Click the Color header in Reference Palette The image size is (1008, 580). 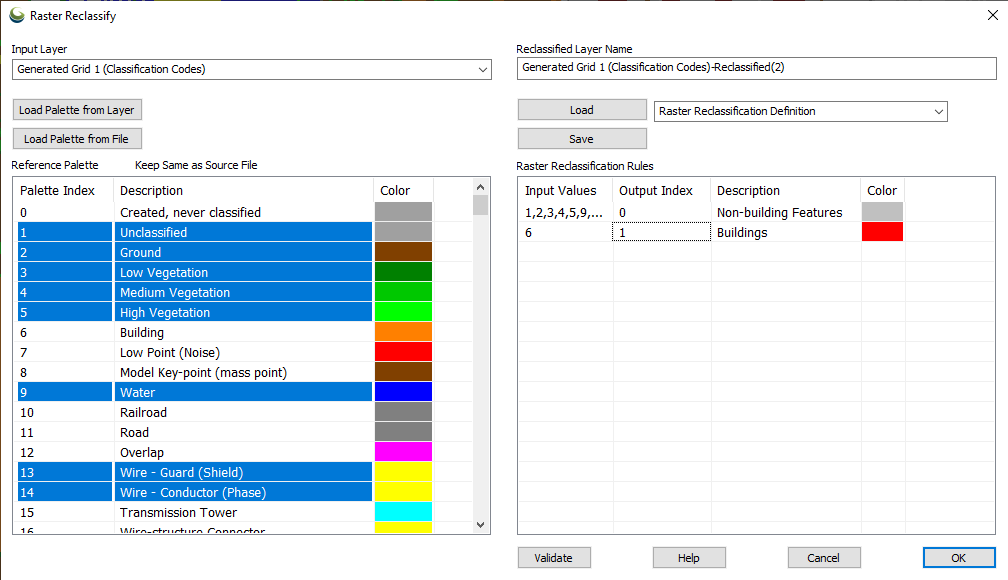(x=404, y=190)
